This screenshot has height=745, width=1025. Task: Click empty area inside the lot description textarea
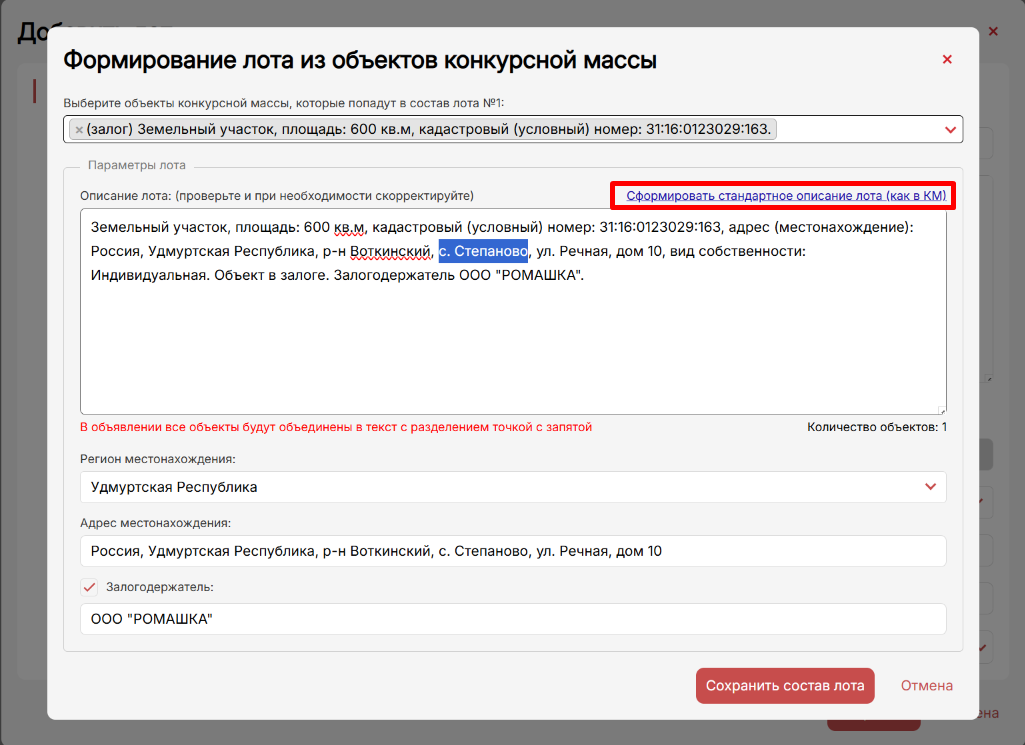[x=512, y=350]
